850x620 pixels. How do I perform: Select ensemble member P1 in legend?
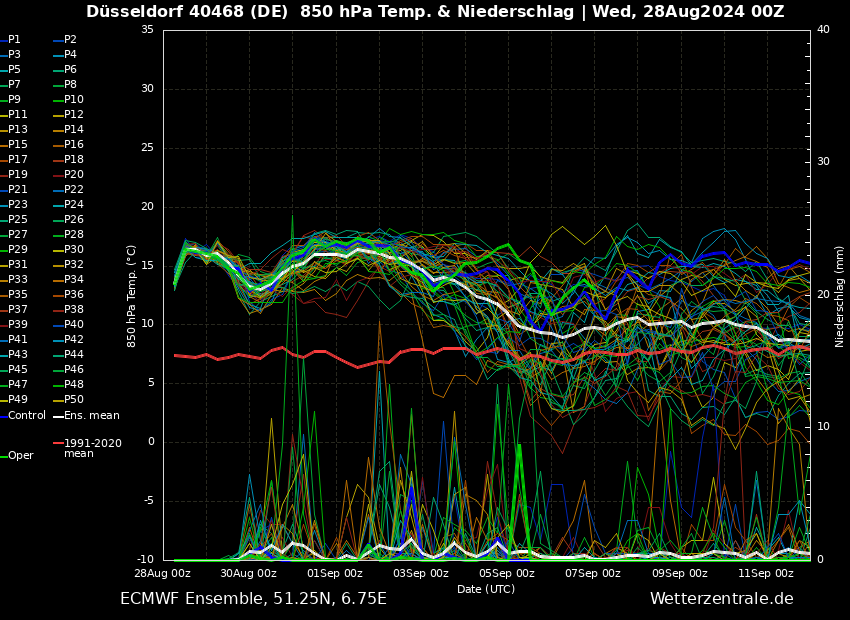(x=14, y=40)
